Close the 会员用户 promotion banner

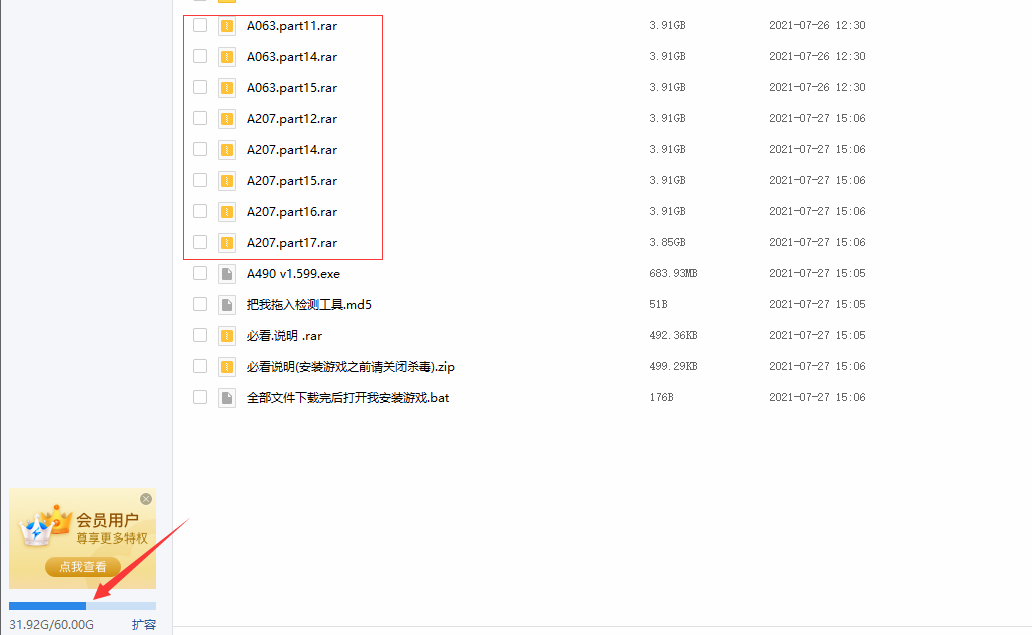tap(146, 499)
